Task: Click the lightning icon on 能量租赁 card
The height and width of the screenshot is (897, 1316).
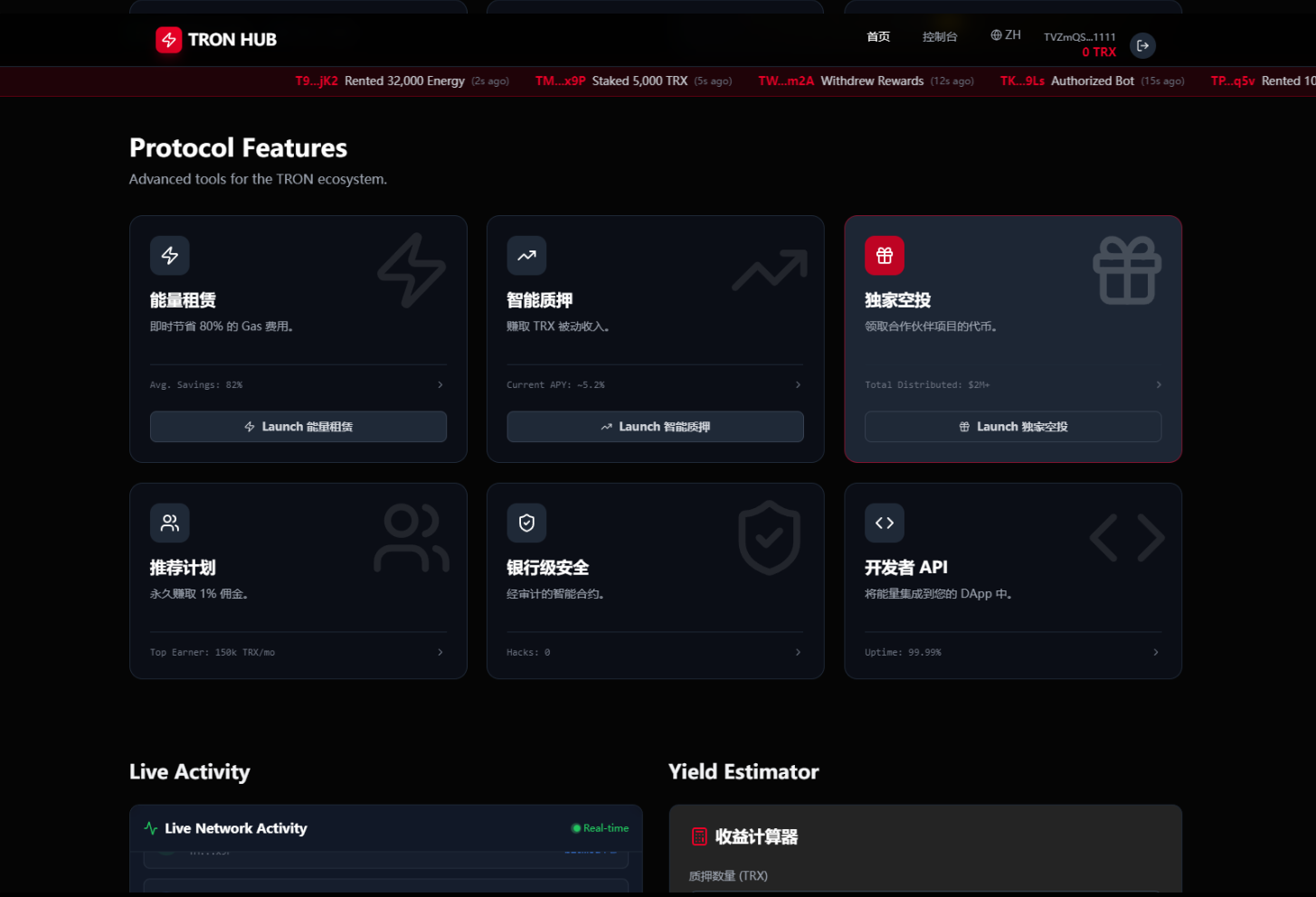Action: click(x=170, y=256)
